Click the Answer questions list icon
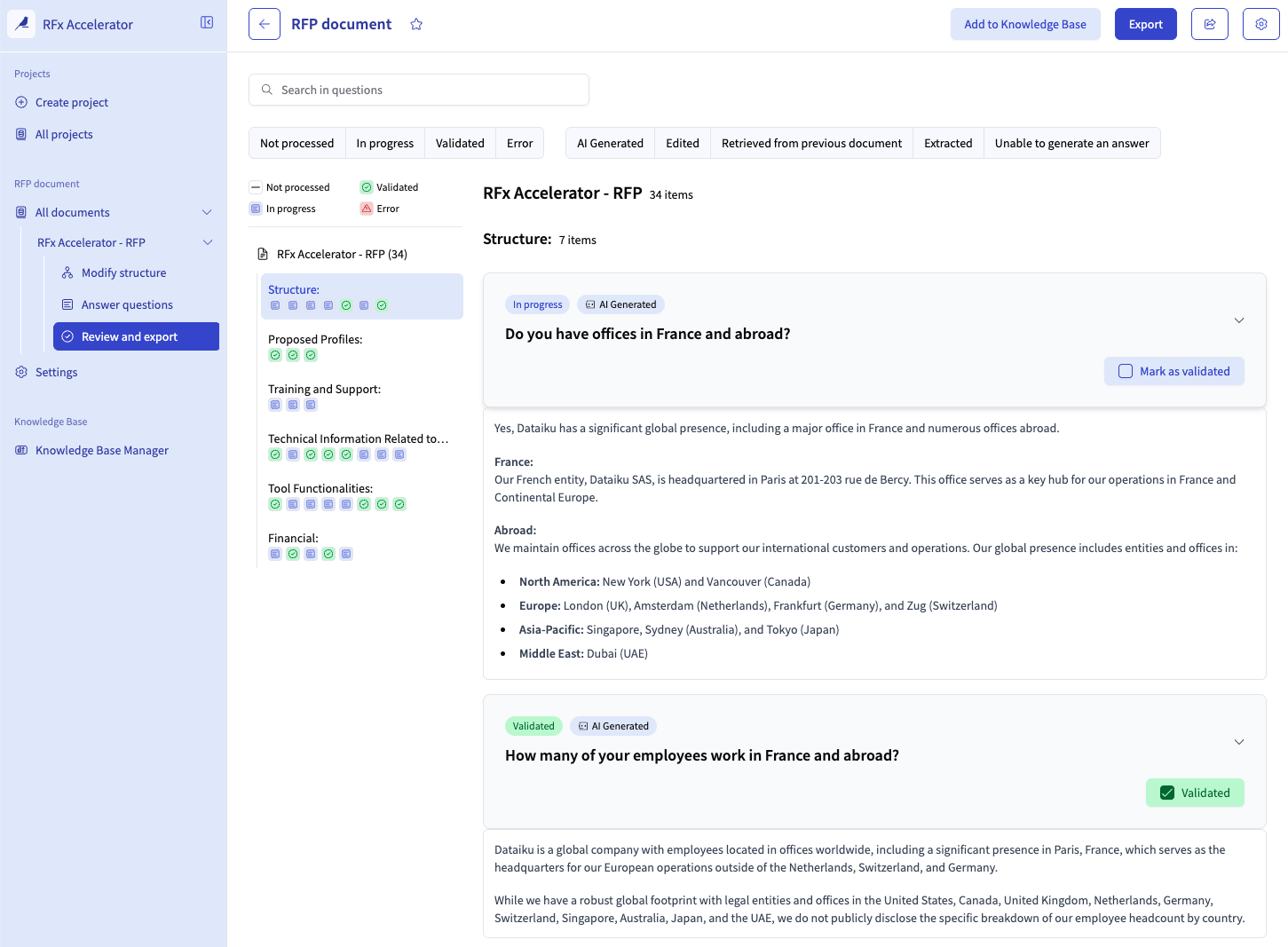This screenshot has width=1288, height=947. coord(67,304)
